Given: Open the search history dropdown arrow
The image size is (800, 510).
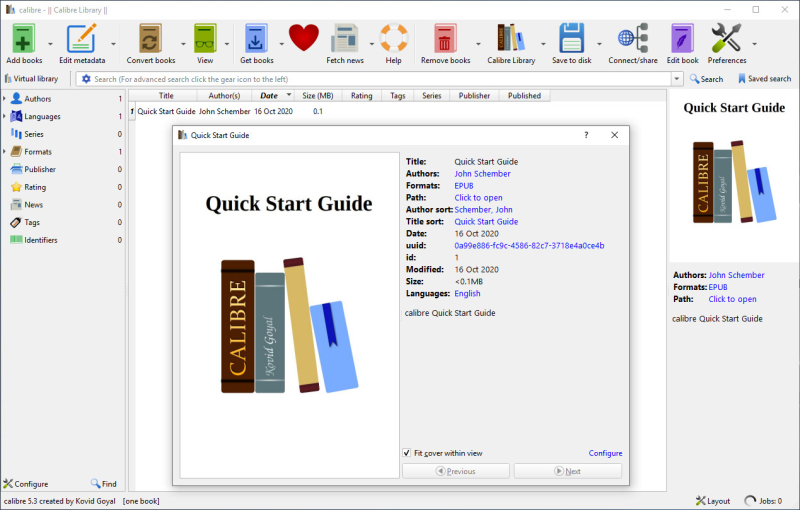Looking at the screenshot, I should pyautogui.click(x=677, y=79).
